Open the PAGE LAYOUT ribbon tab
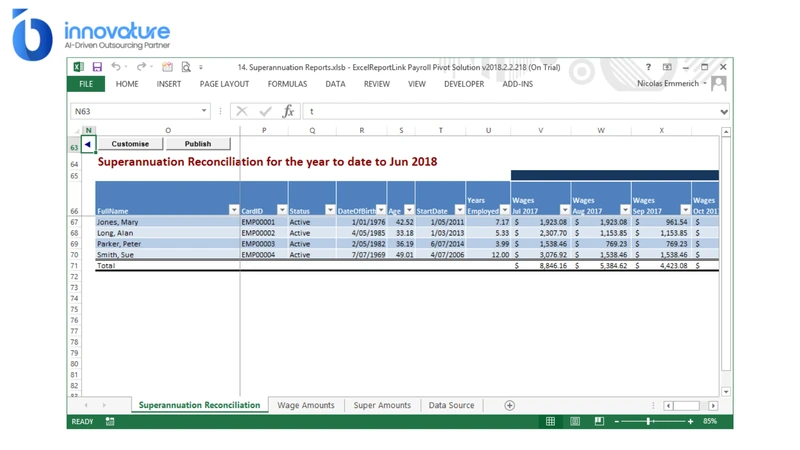The width and height of the screenshot is (800, 450). (x=224, y=84)
